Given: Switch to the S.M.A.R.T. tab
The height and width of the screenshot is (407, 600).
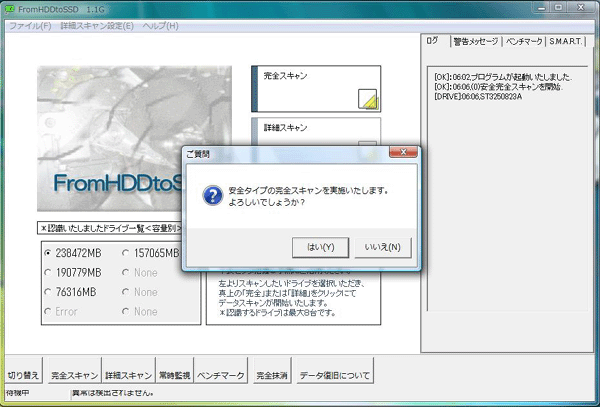Looking at the screenshot, I should (x=566, y=42).
